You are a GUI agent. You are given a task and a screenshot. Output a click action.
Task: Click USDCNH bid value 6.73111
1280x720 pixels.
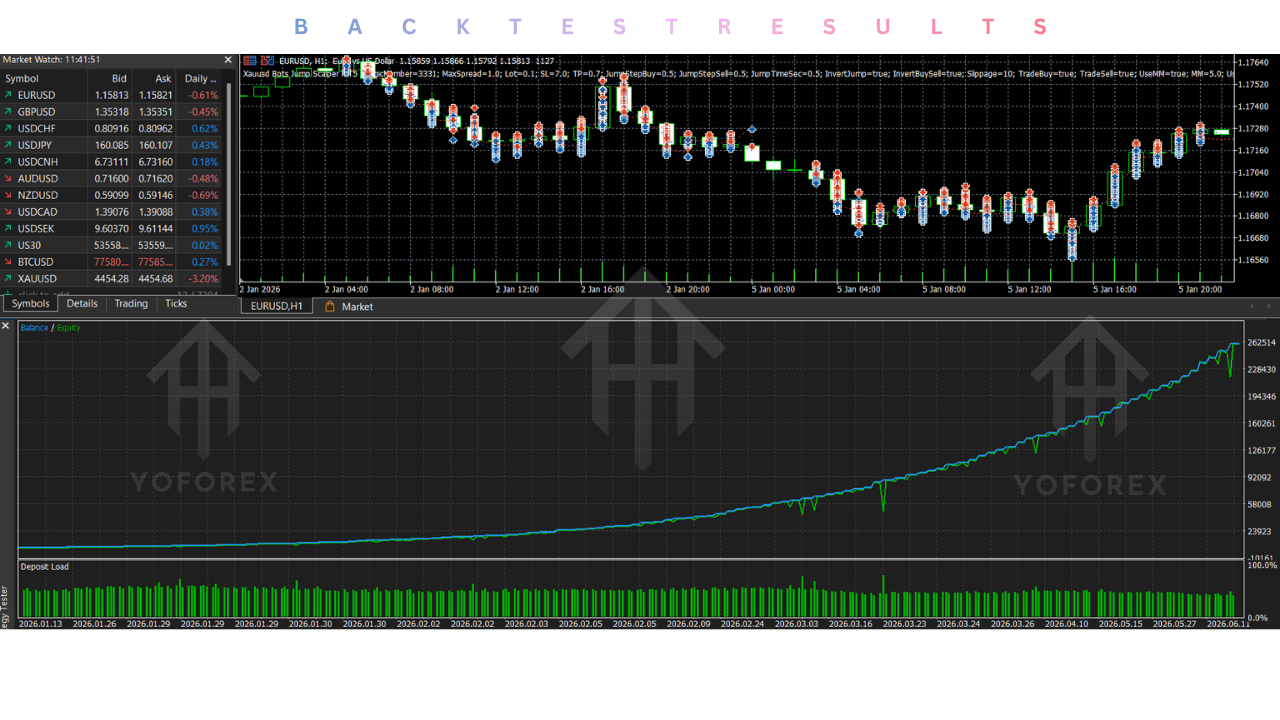click(111, 162)
